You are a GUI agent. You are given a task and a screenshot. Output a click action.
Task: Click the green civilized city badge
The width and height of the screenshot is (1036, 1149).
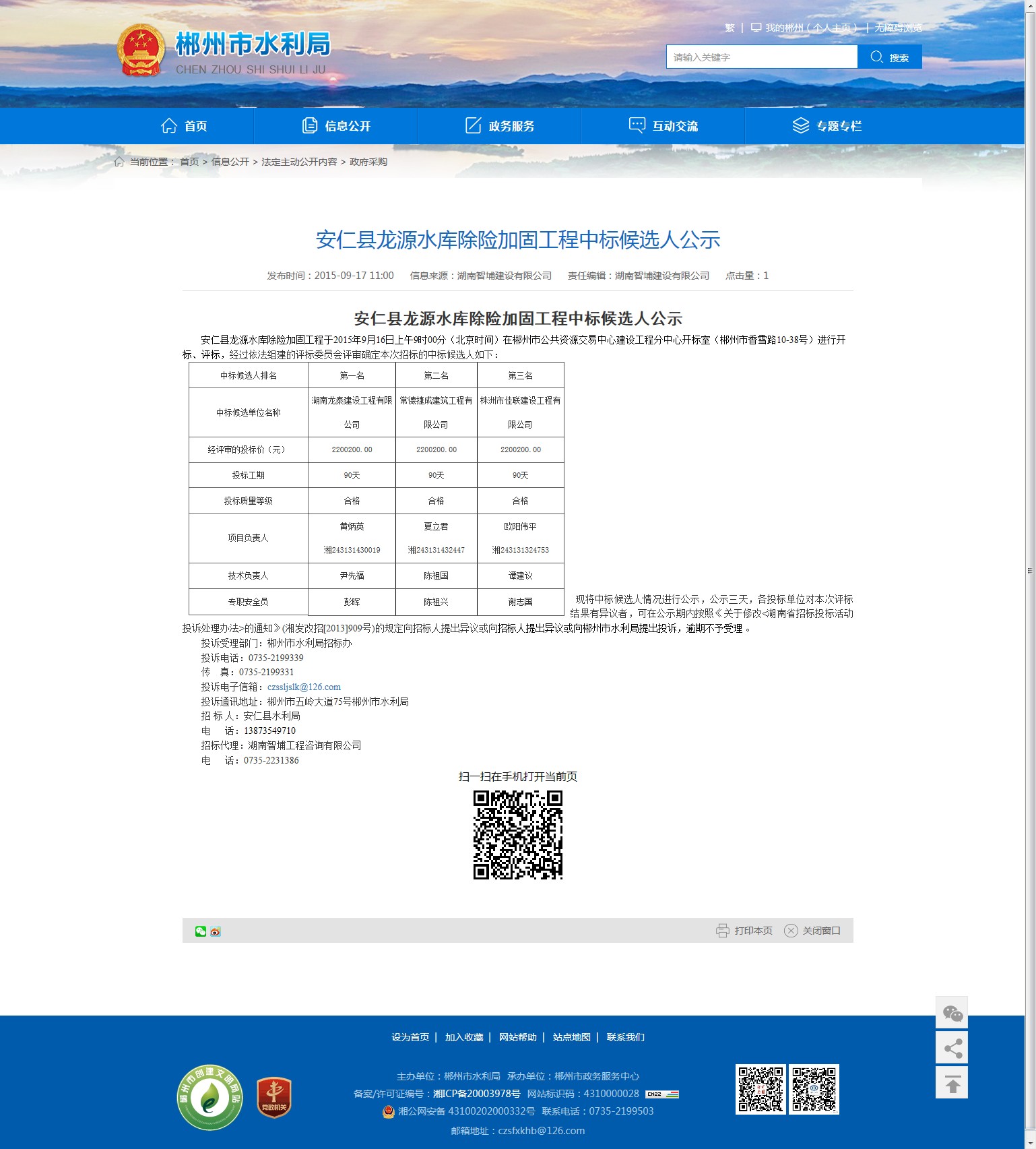pyautogui.click(x=209, y=1098)
